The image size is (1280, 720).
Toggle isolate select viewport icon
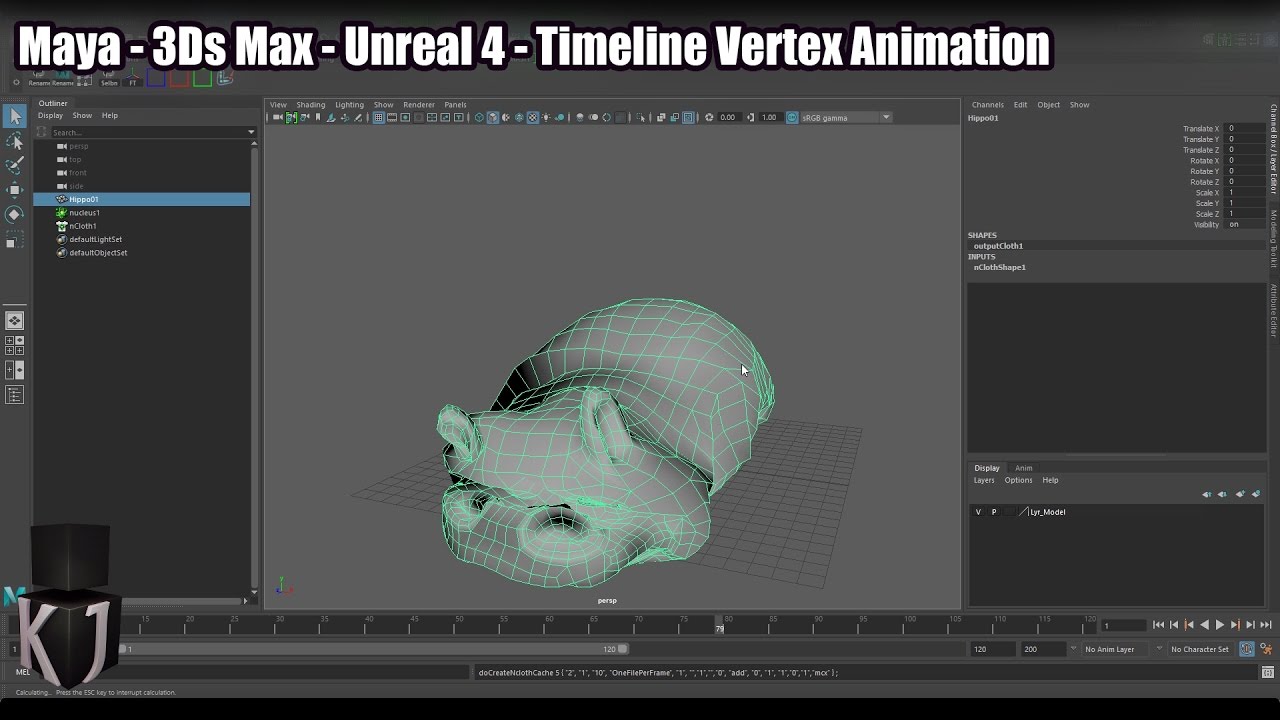641,117
